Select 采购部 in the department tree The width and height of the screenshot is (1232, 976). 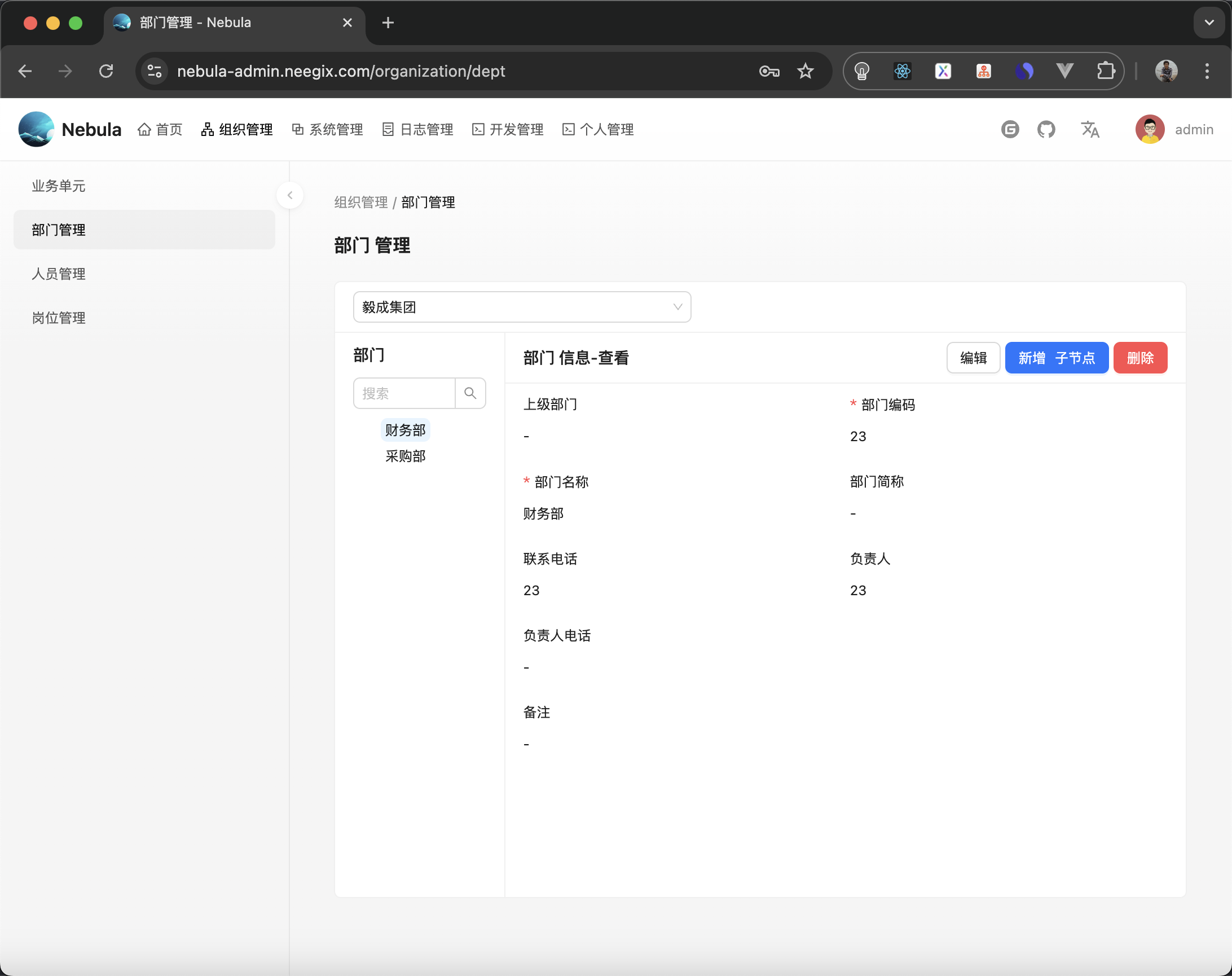[405, 456]
